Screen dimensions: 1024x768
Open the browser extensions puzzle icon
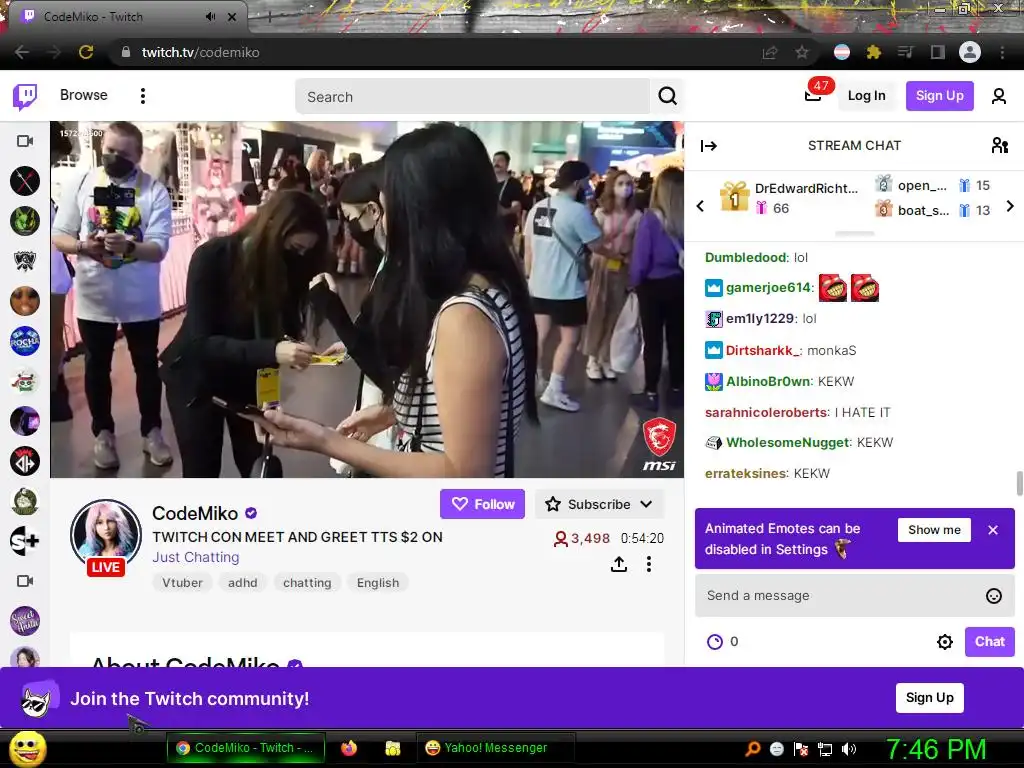(x=873, y=52)
